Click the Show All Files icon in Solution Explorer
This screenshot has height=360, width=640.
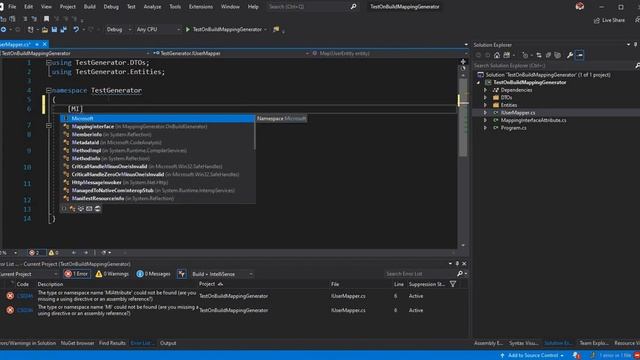click(x=558, y=55)
